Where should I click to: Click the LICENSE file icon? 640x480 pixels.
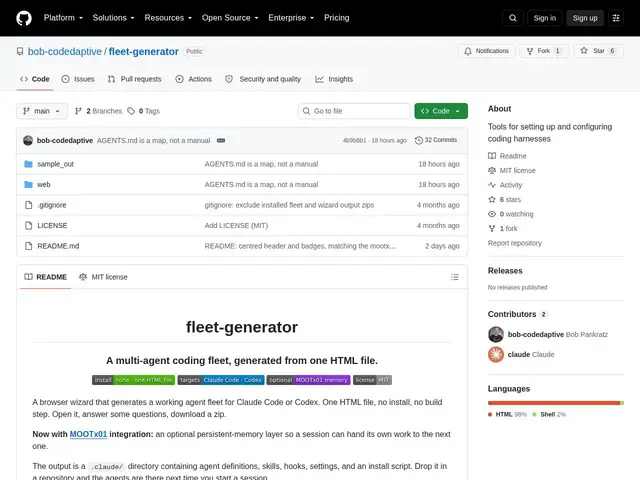28,225
